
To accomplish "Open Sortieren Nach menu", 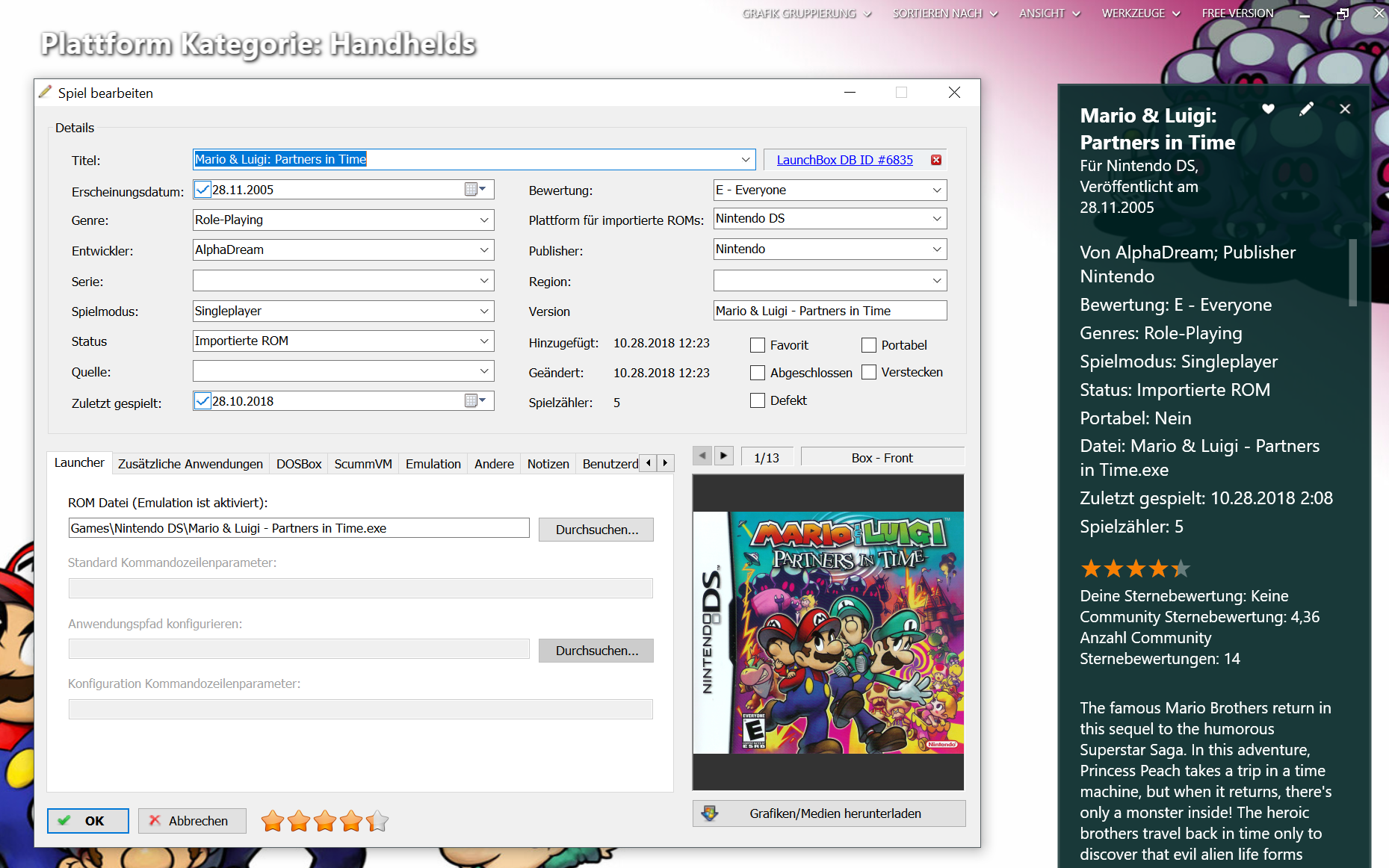I will coord(945,13).
